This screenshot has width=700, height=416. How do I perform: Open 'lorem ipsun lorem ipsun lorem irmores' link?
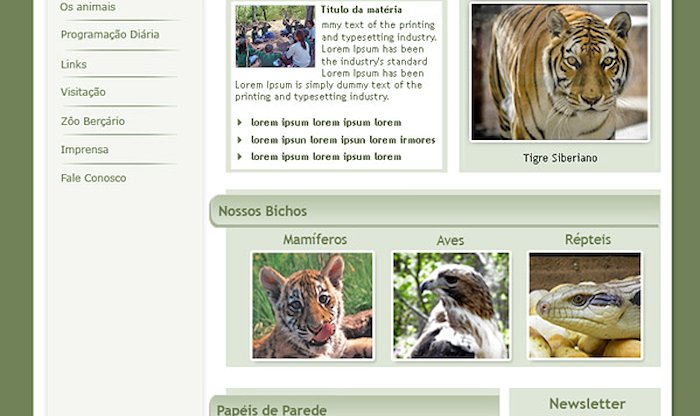[343, 140]
